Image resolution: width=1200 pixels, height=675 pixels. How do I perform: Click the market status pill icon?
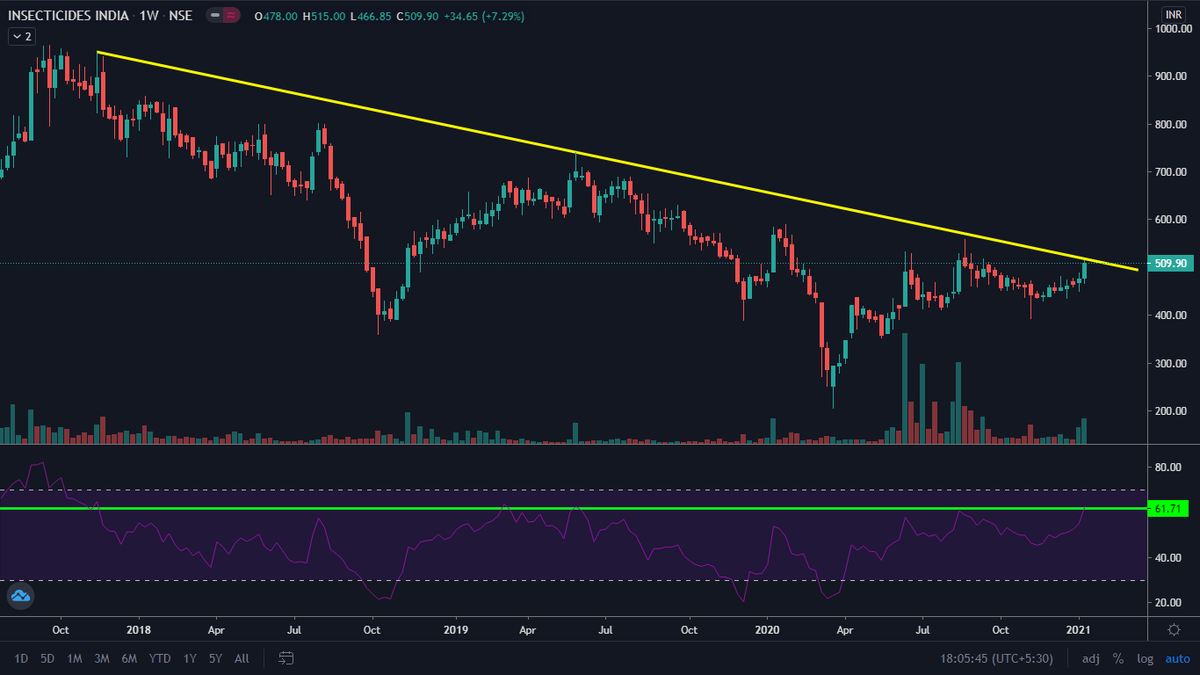pos(225,16)
